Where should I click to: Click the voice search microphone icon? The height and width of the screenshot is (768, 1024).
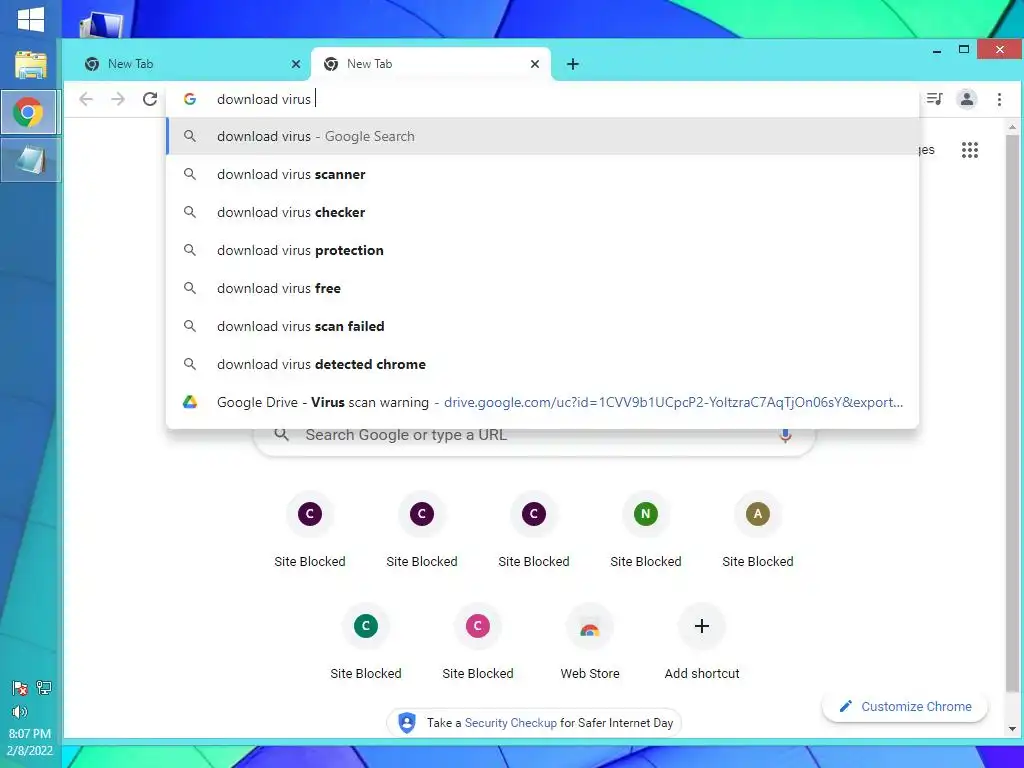[786, 436]
